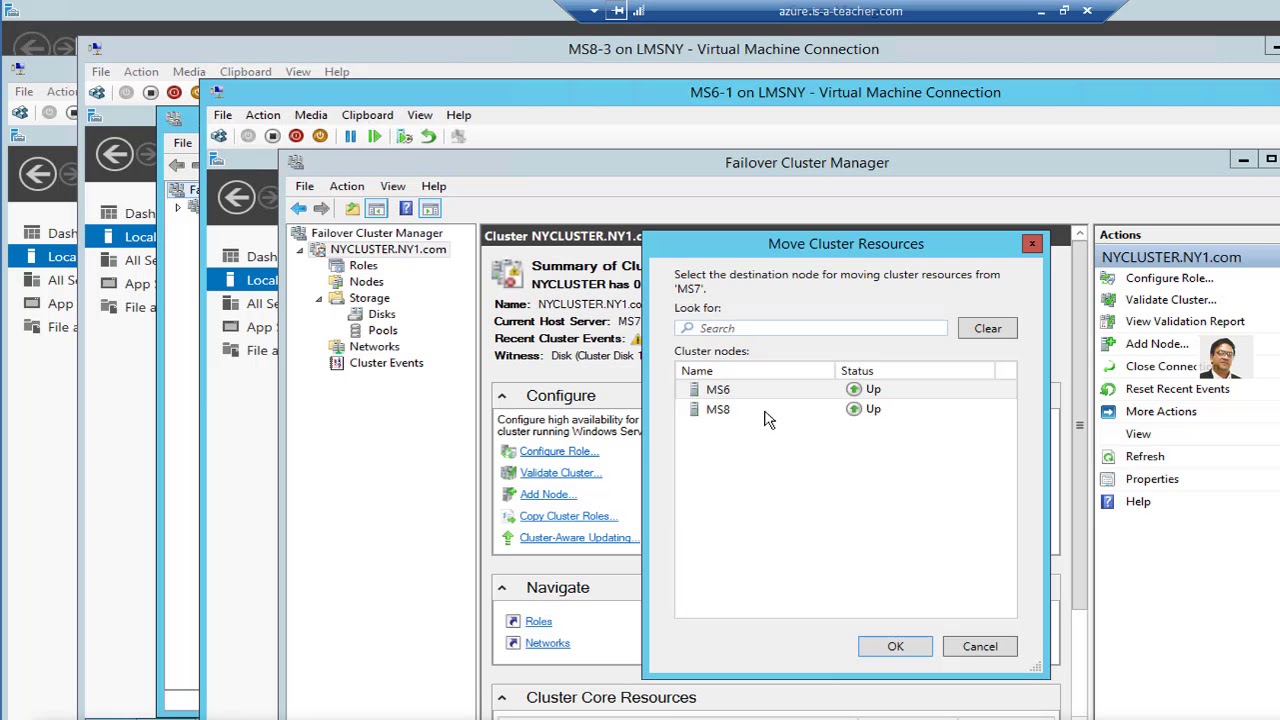Collapse the Cluster Core Resources section

tap(502, 698)
